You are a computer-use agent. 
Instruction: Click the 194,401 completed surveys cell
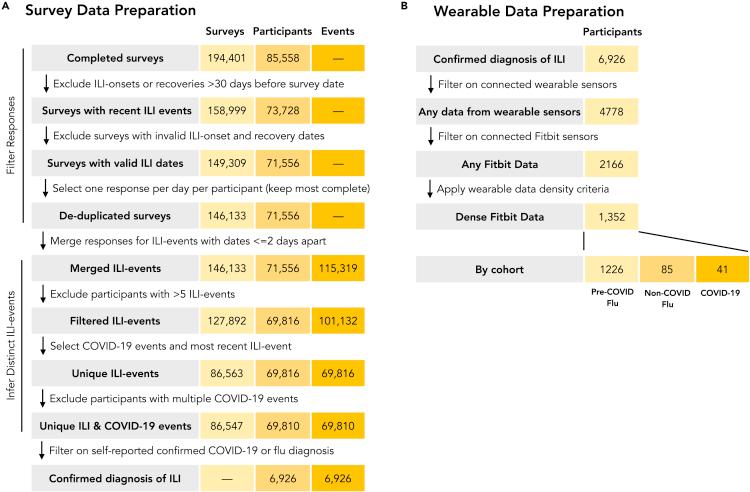point(220,58)
